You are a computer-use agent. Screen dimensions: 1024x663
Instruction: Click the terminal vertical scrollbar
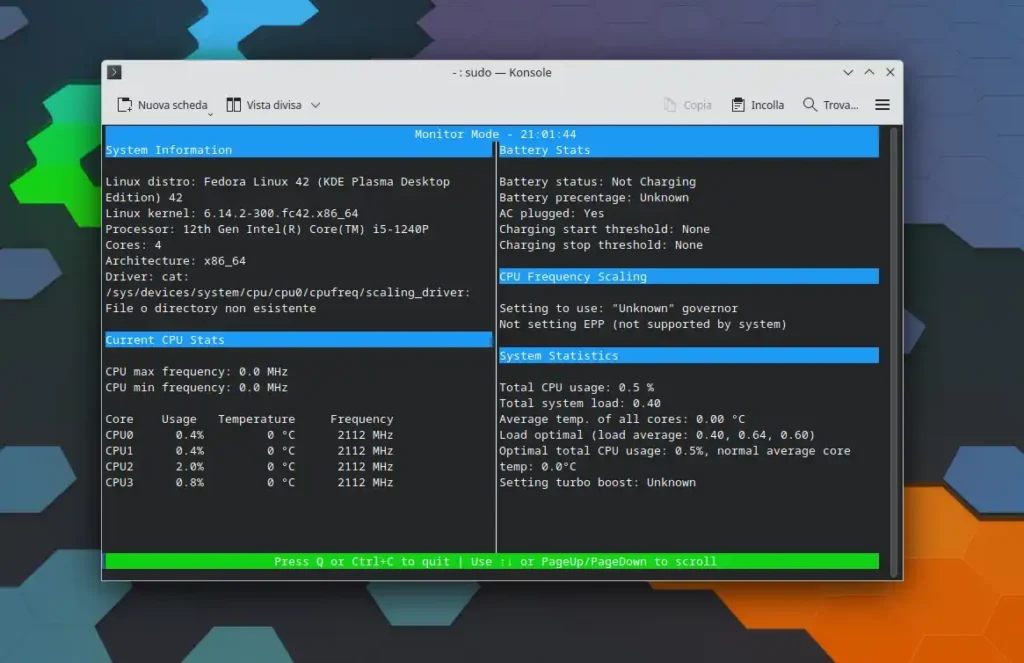click(x=893, y=352)
